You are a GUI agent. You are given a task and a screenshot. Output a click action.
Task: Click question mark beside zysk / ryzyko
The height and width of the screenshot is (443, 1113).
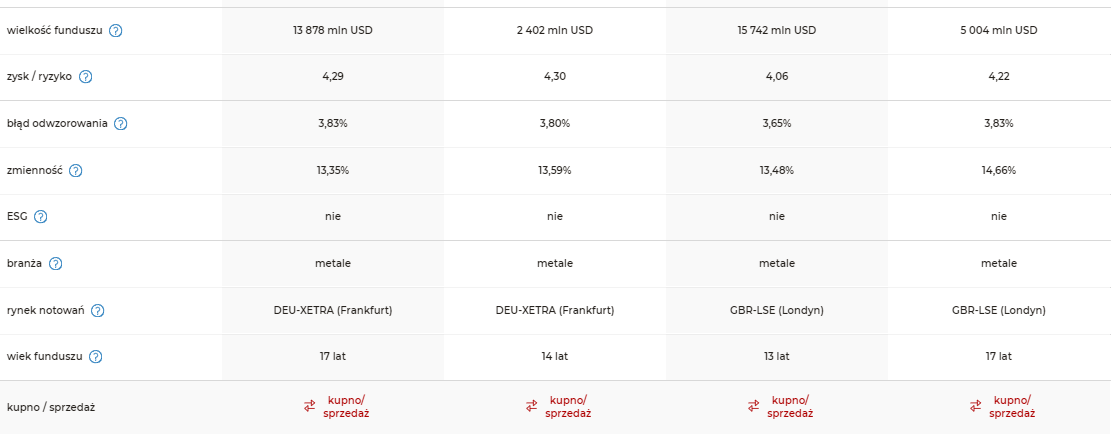coord(85,77)
